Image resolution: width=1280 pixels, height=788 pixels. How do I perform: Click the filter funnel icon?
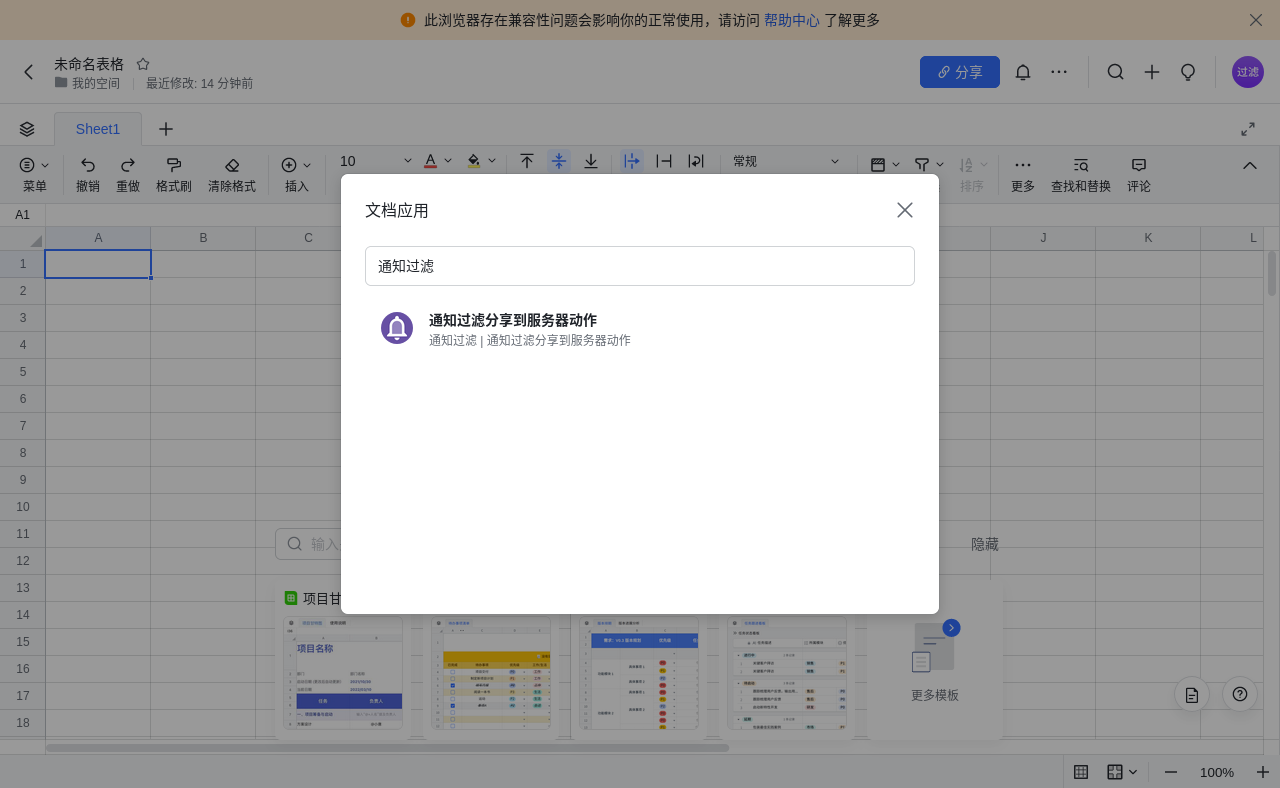pyautogui.click(x=922, y=164)
